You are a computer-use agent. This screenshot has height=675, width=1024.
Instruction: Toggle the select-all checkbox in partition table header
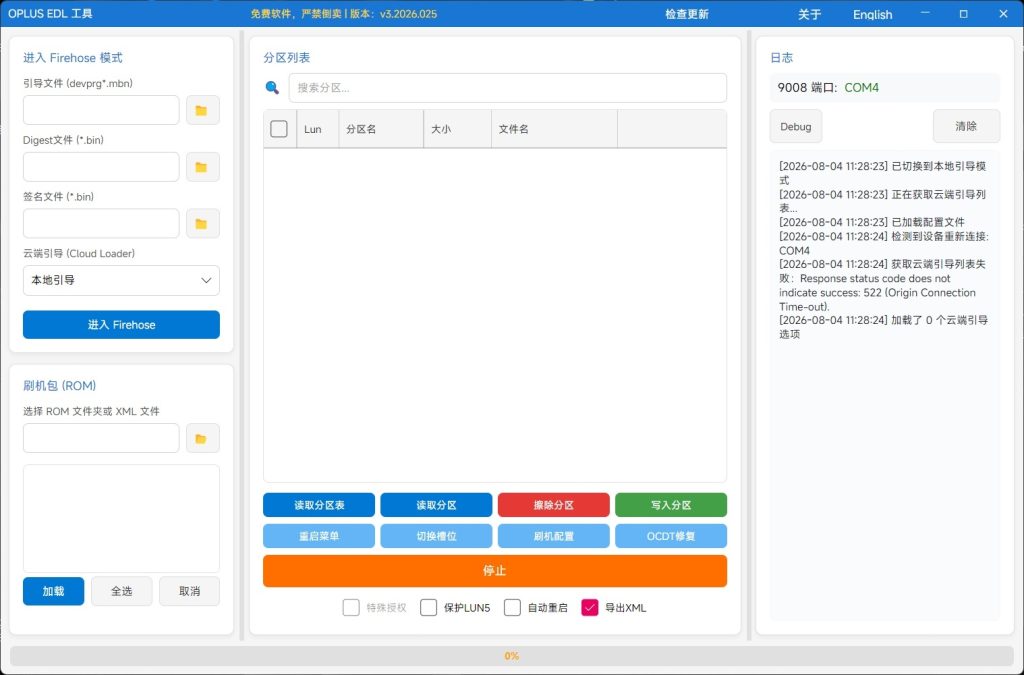point(279,129)
